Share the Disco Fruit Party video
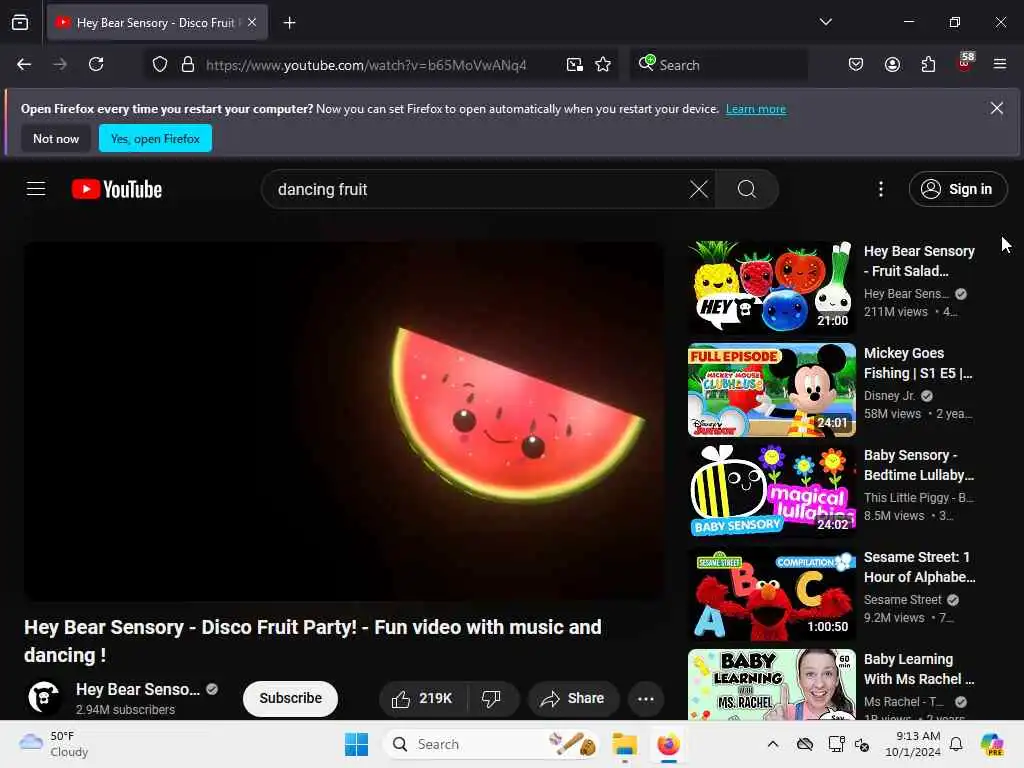 point(572,699)
